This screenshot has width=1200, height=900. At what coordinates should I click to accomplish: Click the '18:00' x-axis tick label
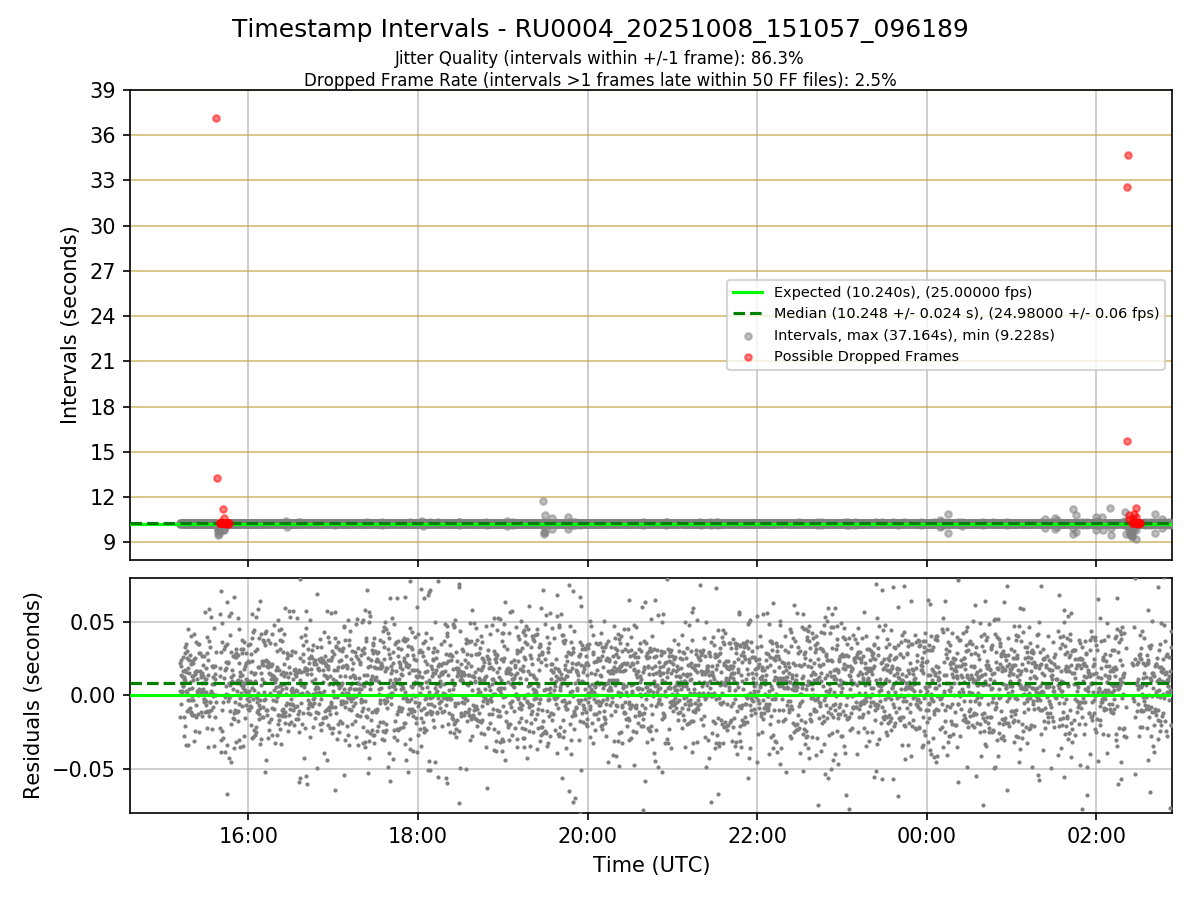(418, 833)
